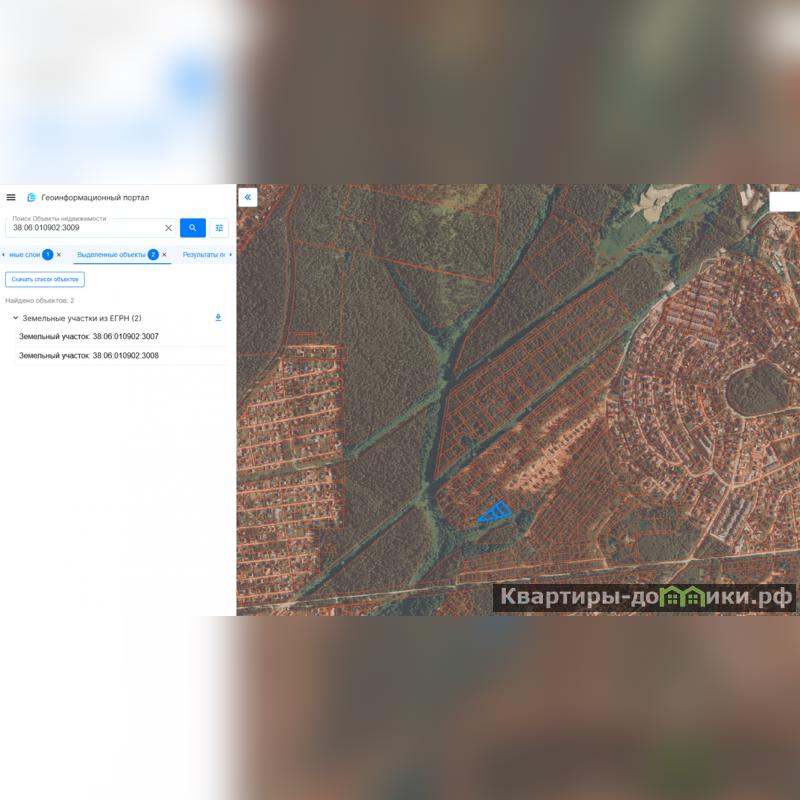This screenshot has width=800, height=800.
Task: Click the blue magnifier search button
Action: click(x=193, y=228)
